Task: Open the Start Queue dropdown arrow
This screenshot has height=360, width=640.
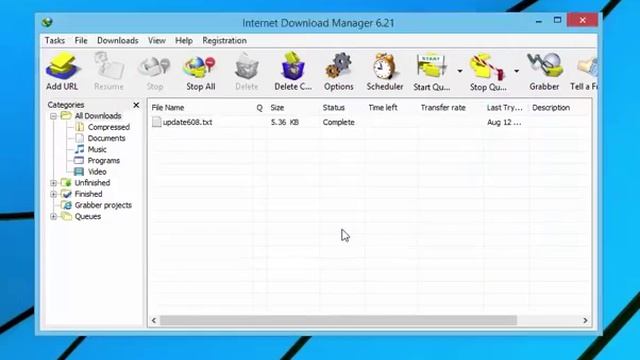Action: (x=460, y=71)
